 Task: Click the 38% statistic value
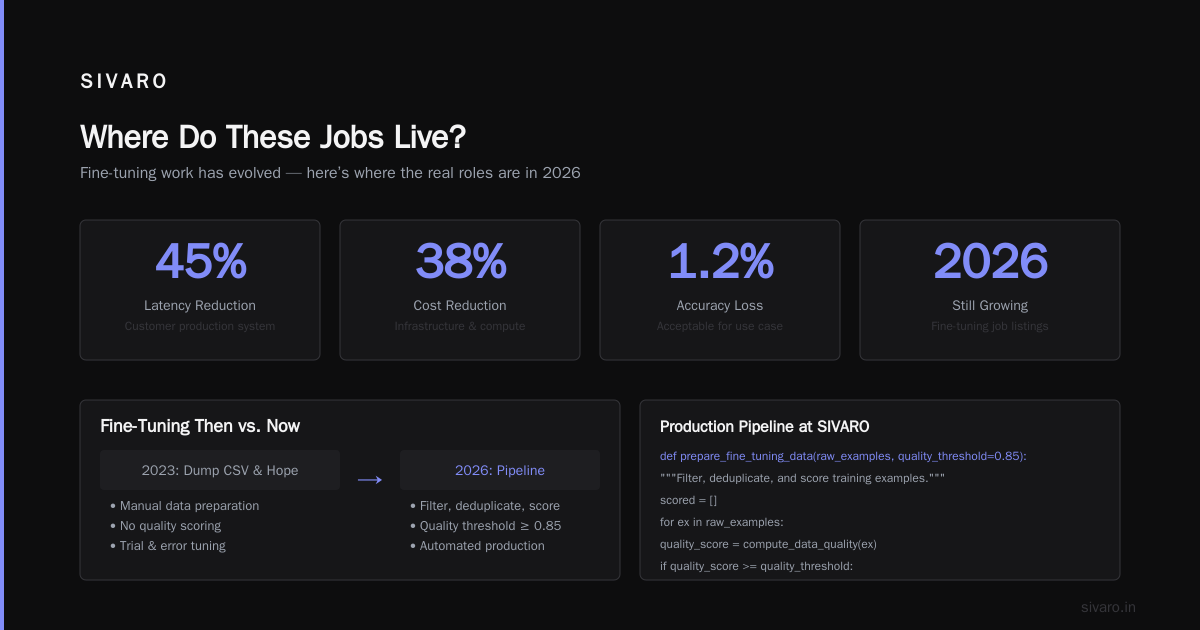point(460,261)
